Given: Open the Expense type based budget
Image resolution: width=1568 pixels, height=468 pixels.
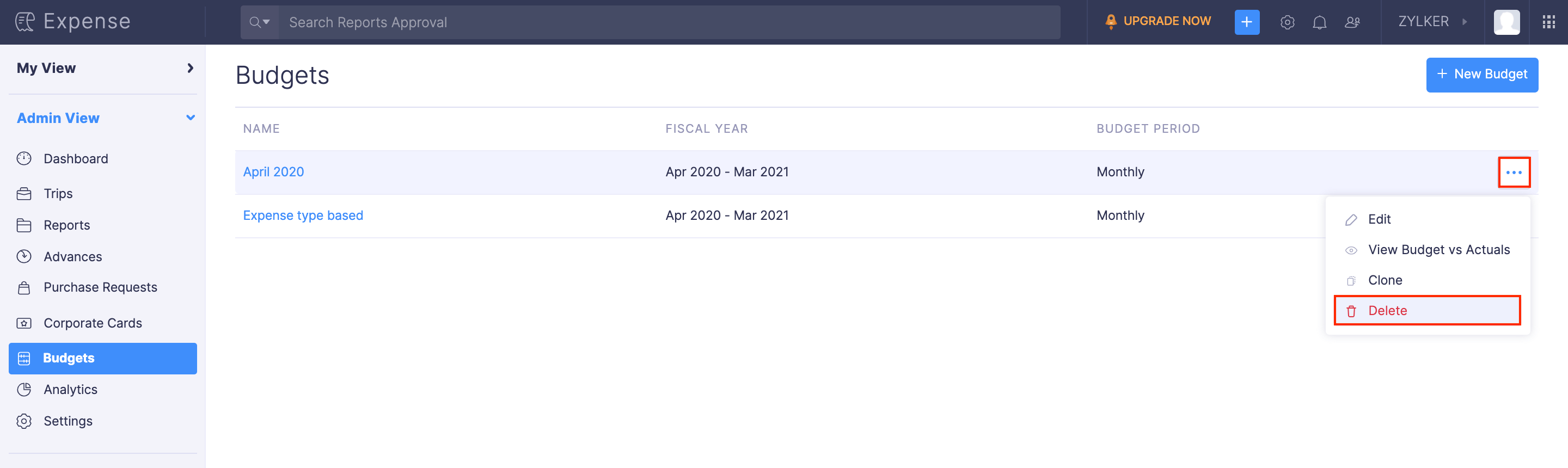Looking at the screenshot, I should tap(303, 215).
